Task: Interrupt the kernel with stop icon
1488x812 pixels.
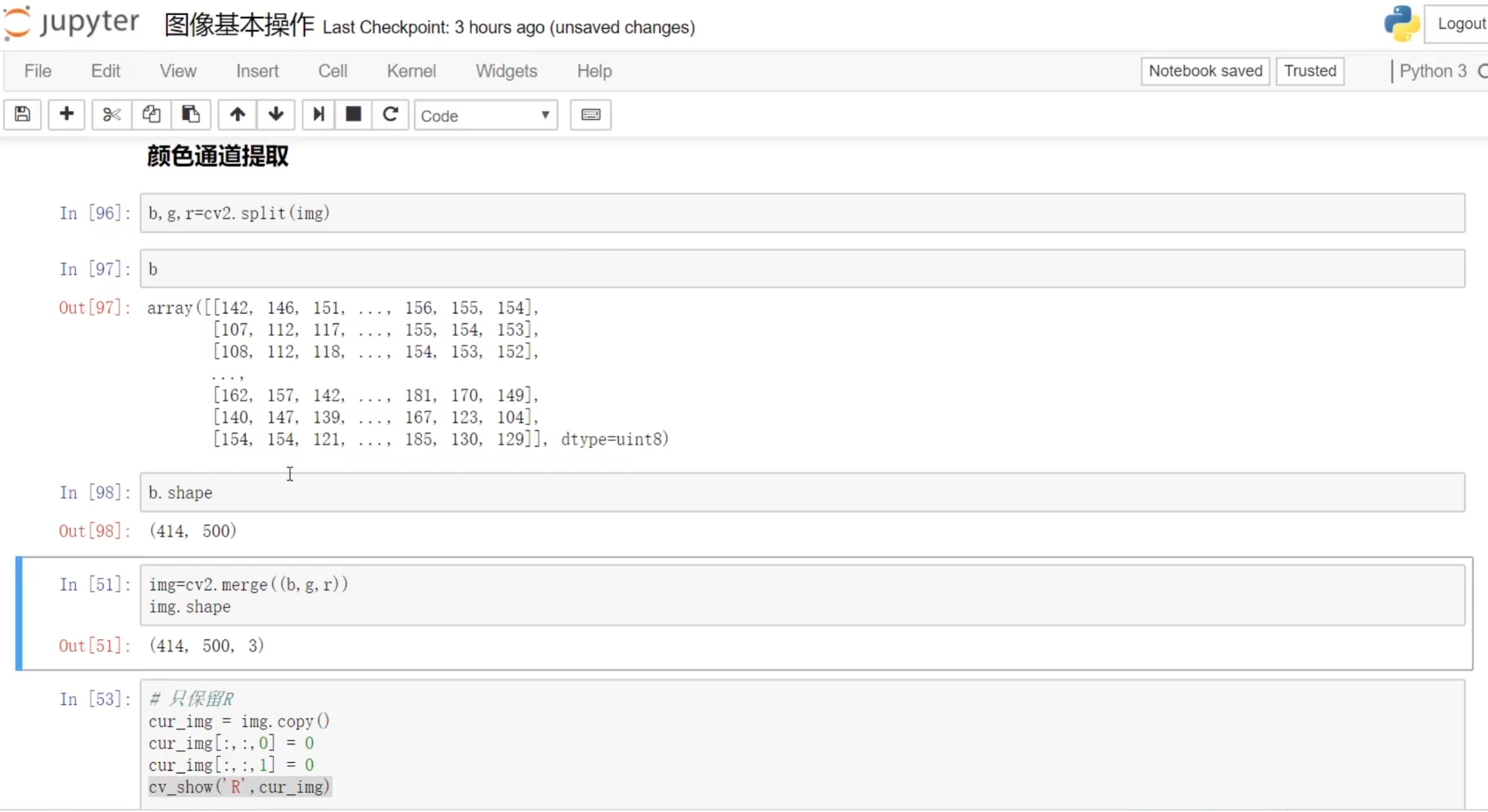Action: pyautogui.click(x=353, y=114)
